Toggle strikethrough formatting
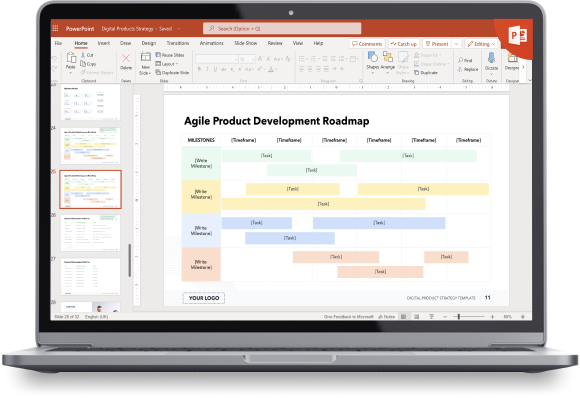580x398 pixels. coord(224,69)
